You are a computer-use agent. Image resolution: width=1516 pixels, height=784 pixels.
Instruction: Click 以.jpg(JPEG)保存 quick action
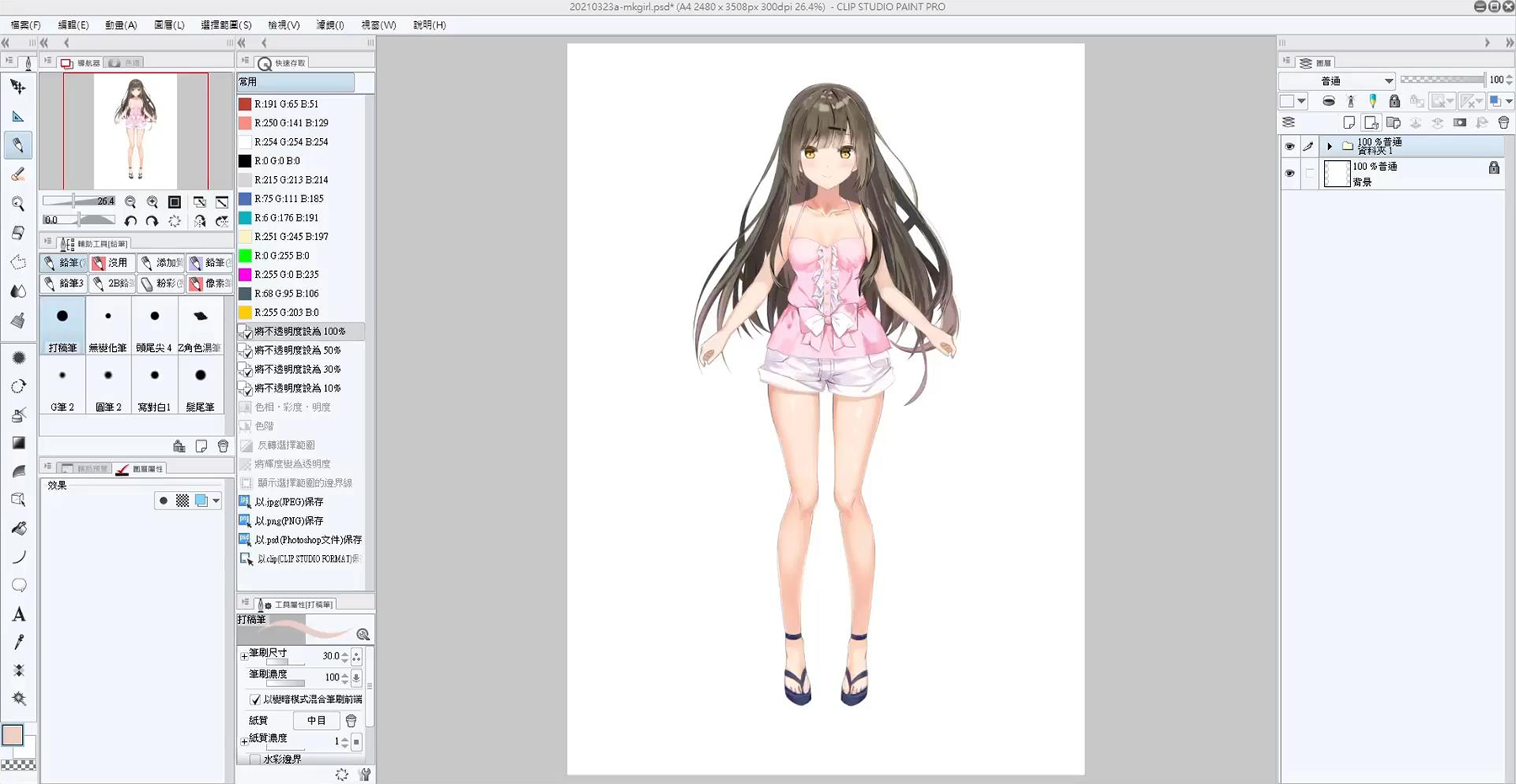(289, 502)
